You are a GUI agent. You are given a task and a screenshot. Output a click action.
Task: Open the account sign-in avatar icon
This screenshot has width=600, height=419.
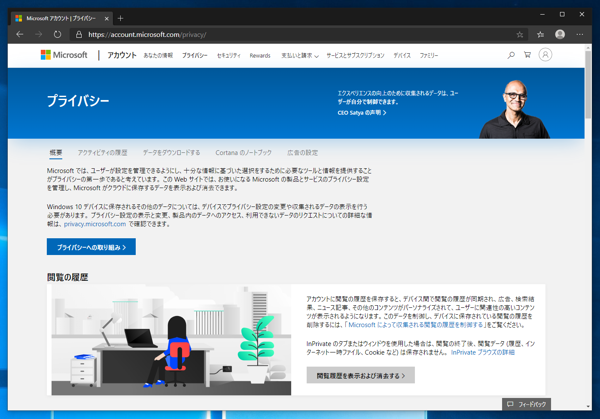point(545,55)
